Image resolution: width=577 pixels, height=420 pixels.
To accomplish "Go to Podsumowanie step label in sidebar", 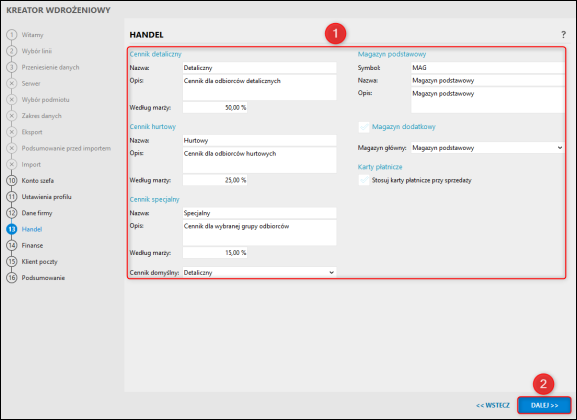I will 43,278.
